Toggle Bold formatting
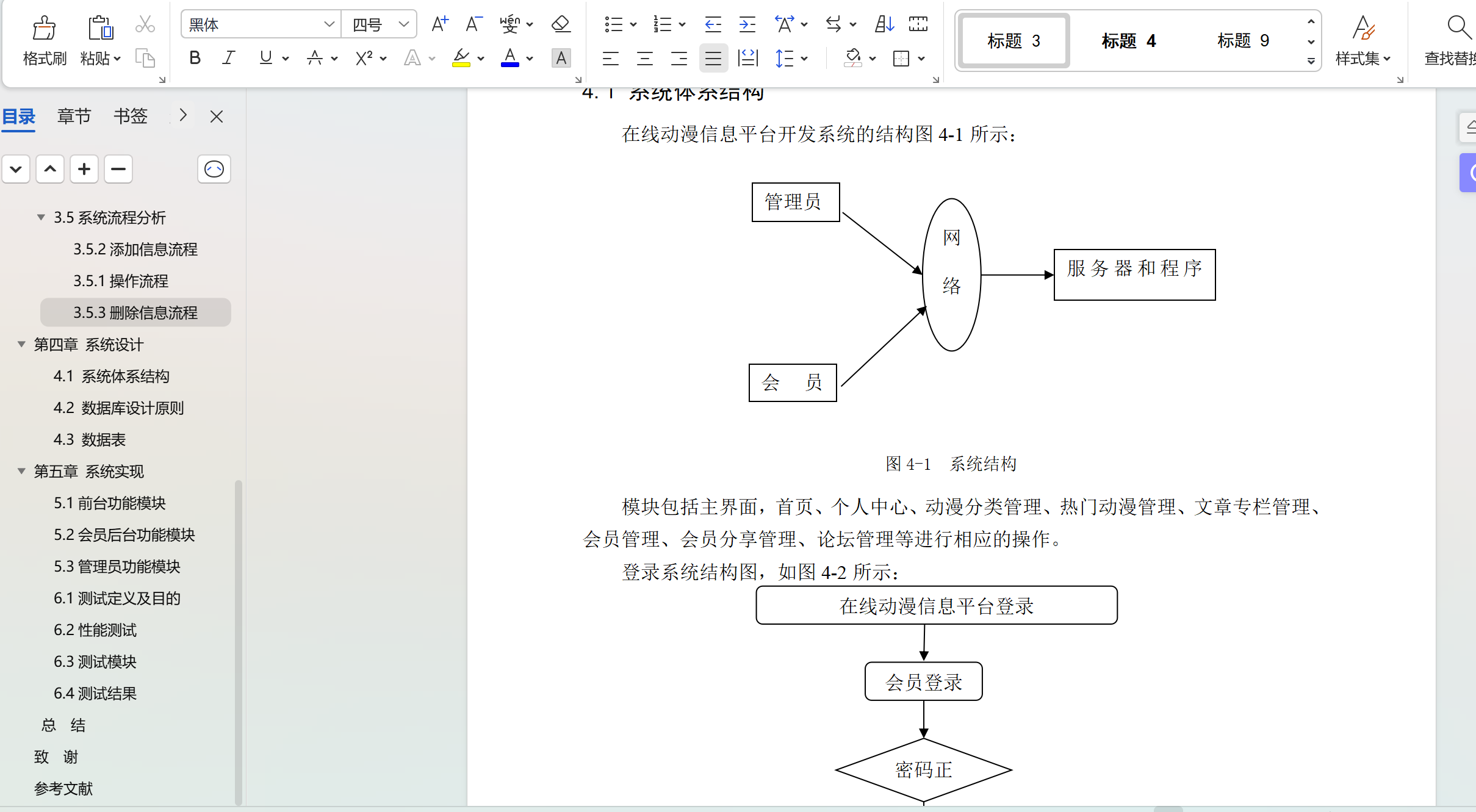The width and height of the screenshot is (1476, 812). click(195, 59)
